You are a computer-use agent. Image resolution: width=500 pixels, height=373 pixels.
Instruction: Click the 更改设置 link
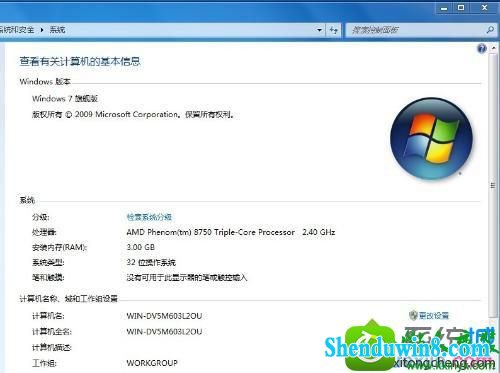pyautogui.click(x=434, y=315)
